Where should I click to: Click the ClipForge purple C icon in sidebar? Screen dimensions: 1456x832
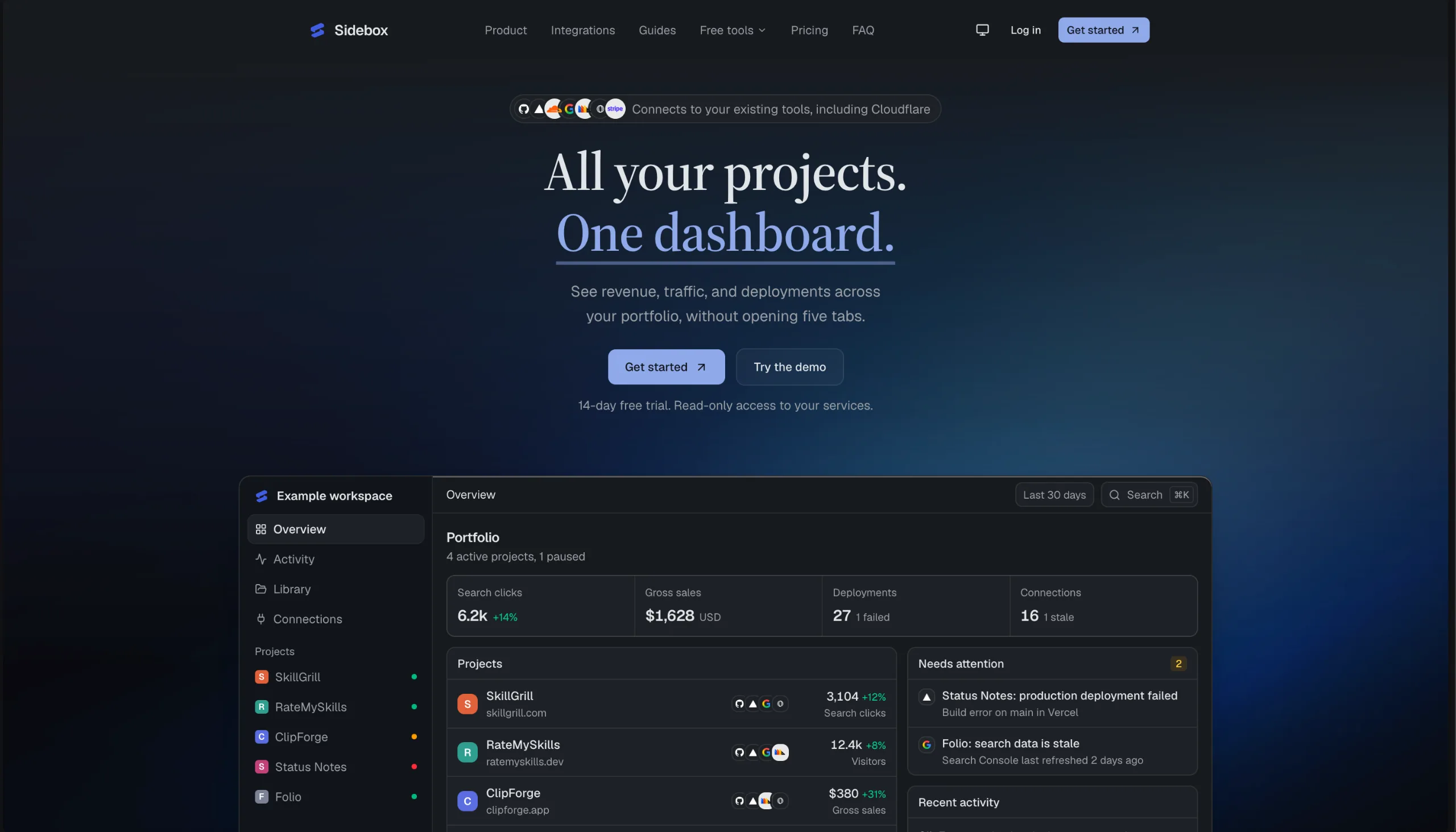click(x=262, y=736)
